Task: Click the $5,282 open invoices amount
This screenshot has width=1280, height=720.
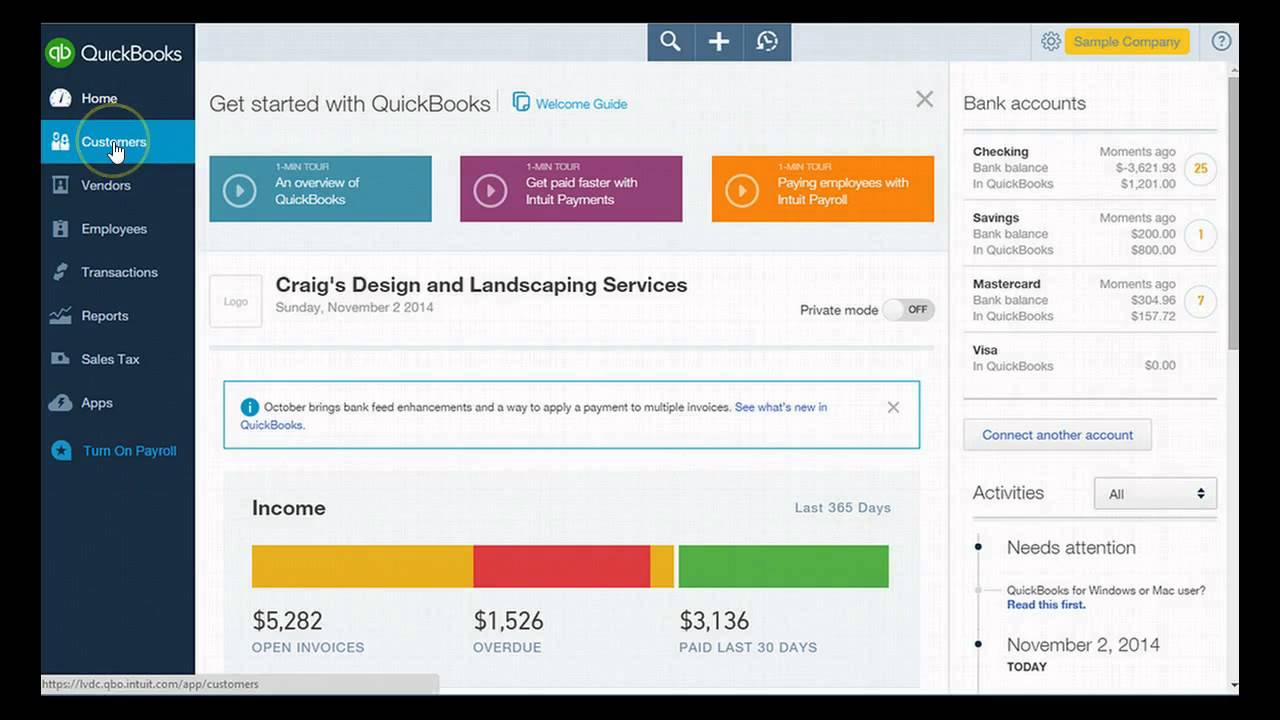Action: coord(287,621)
